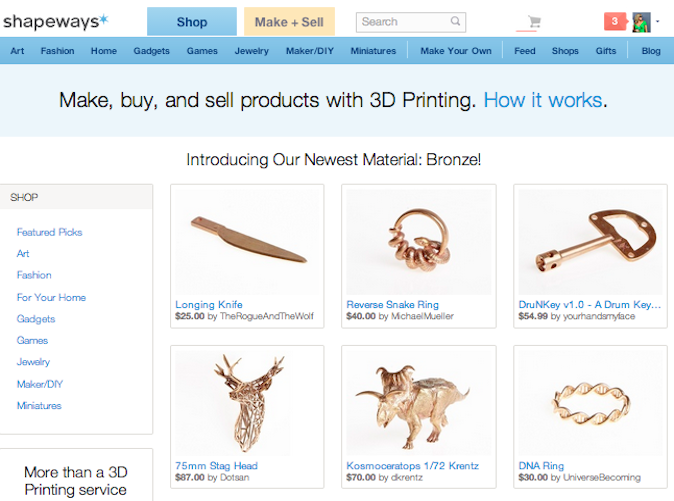This screenshot has height=501, width=674.
Task: Click the search magnifier icon
Action: (456, 21)
